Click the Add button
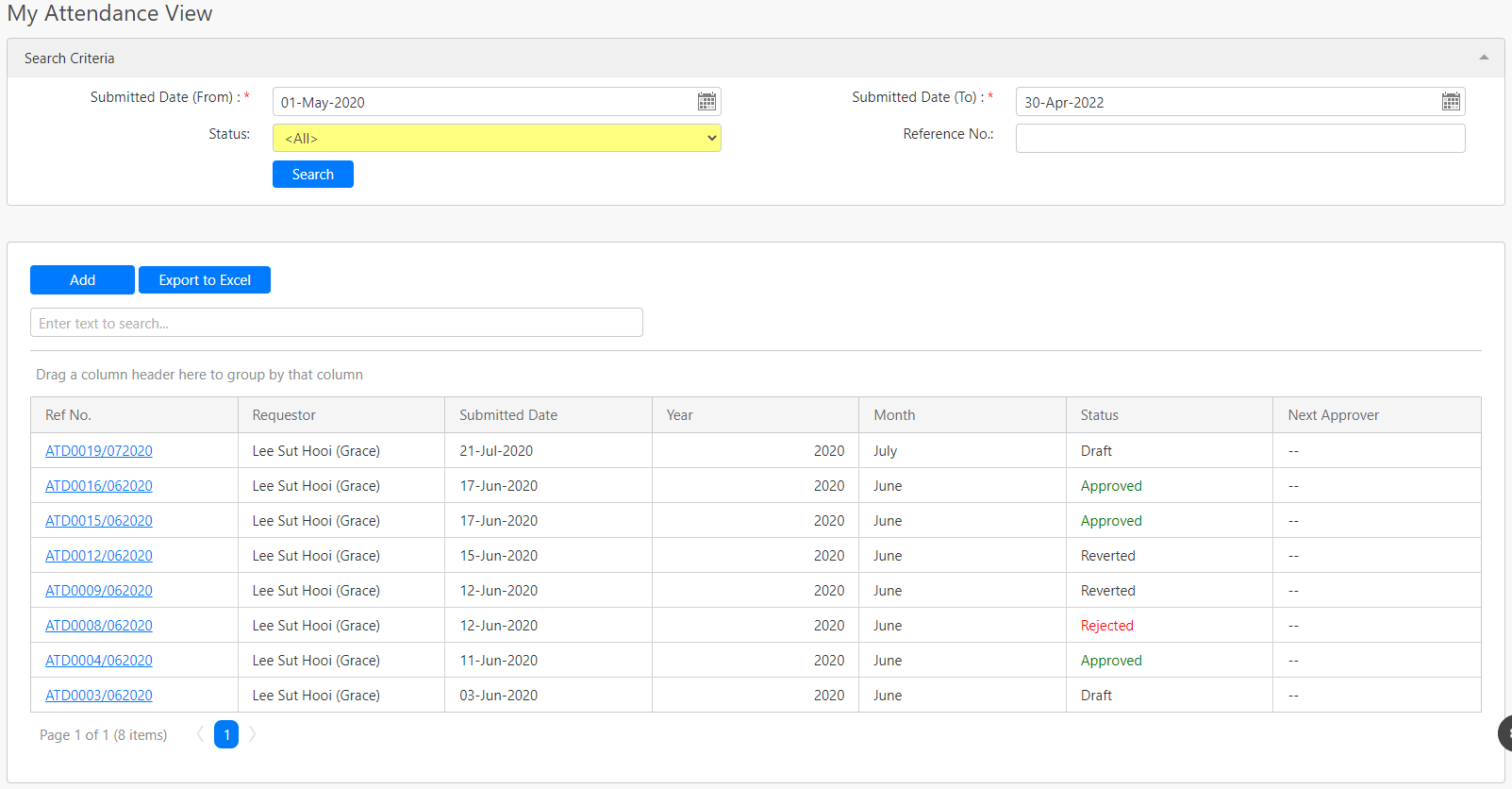Image resolution: width=1512 pixels, height=789 pixels. point(82,280)
